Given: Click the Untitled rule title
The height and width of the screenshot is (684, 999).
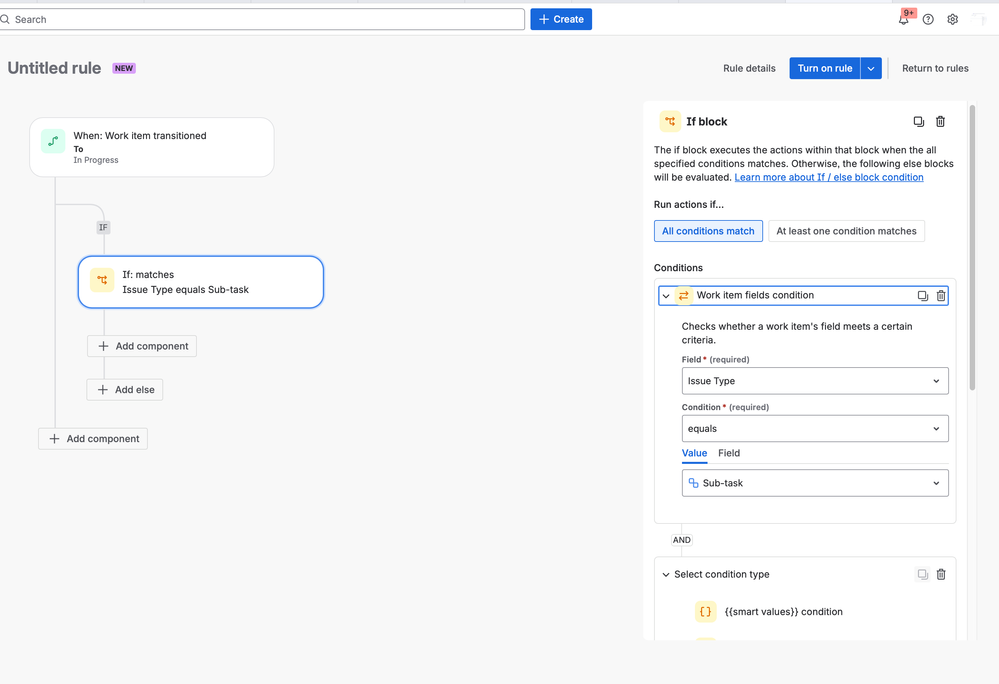Looking at the screenshot, I should click(54, 68).
